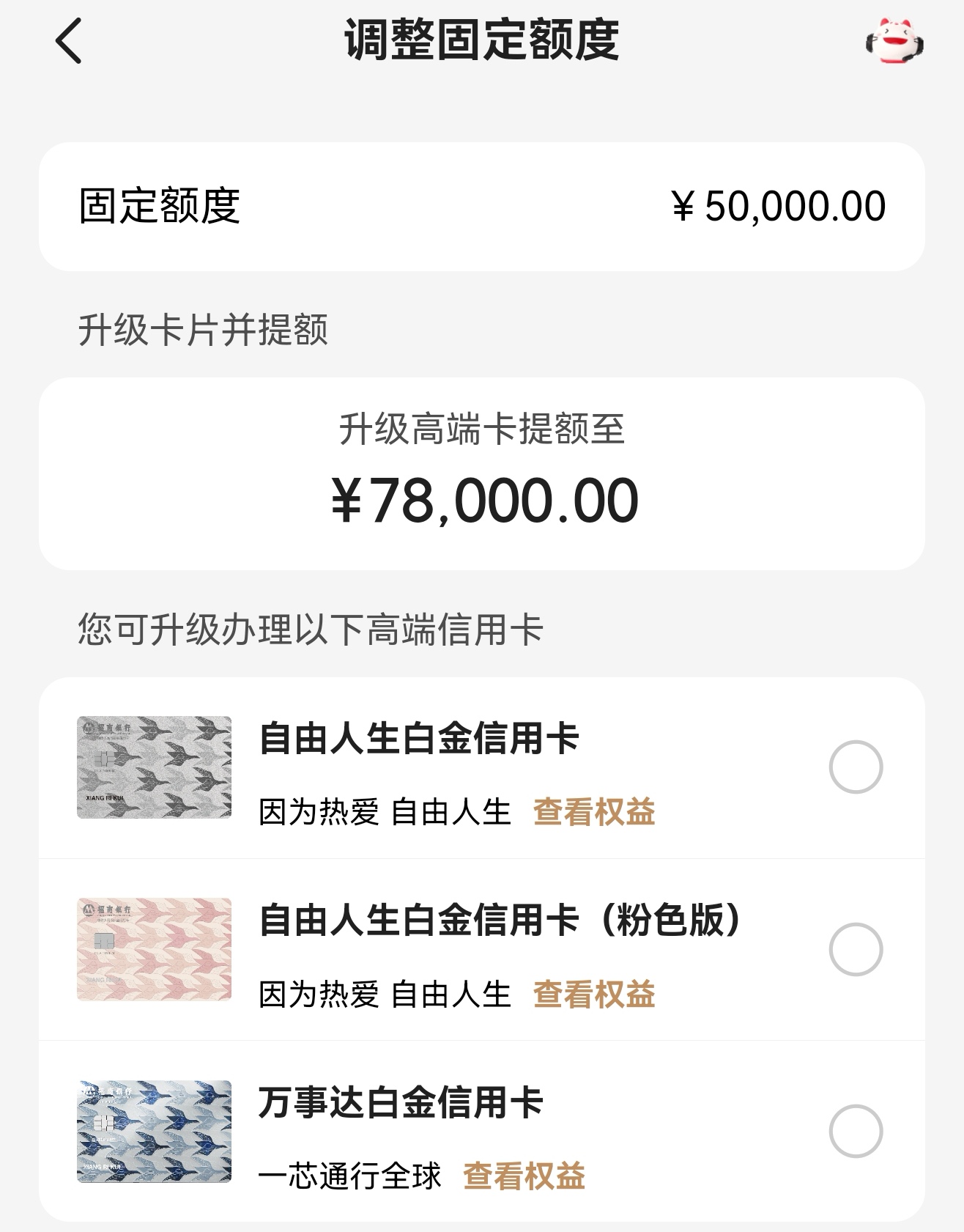Tap the 调整固定额度 page title
Screen dimensions: 964x1232
click(x=481, y=40)
